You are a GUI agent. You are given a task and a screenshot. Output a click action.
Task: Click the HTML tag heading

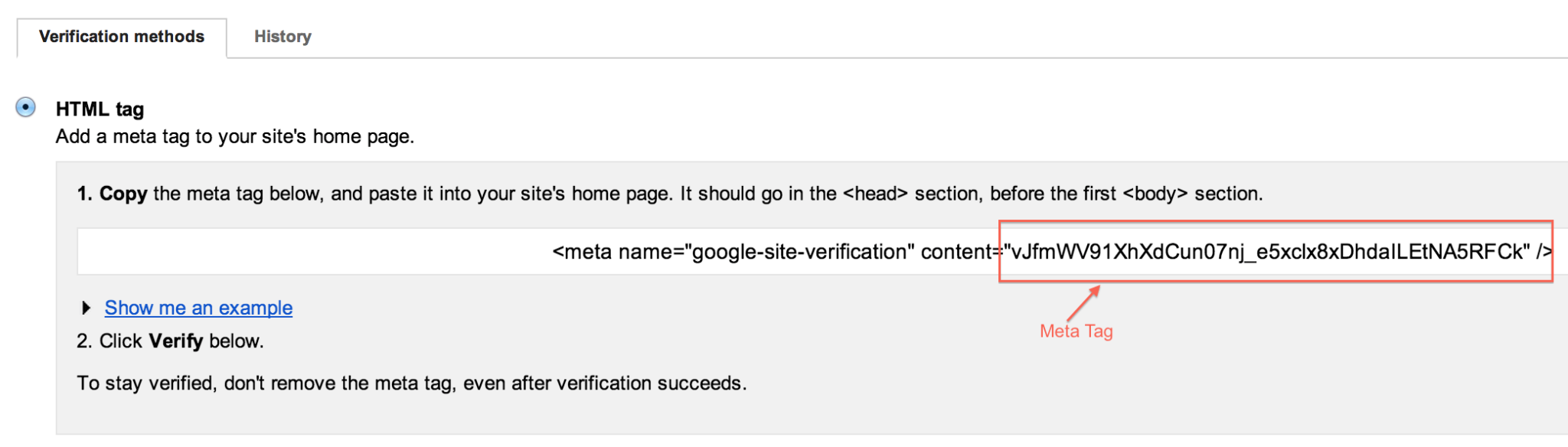98,109
